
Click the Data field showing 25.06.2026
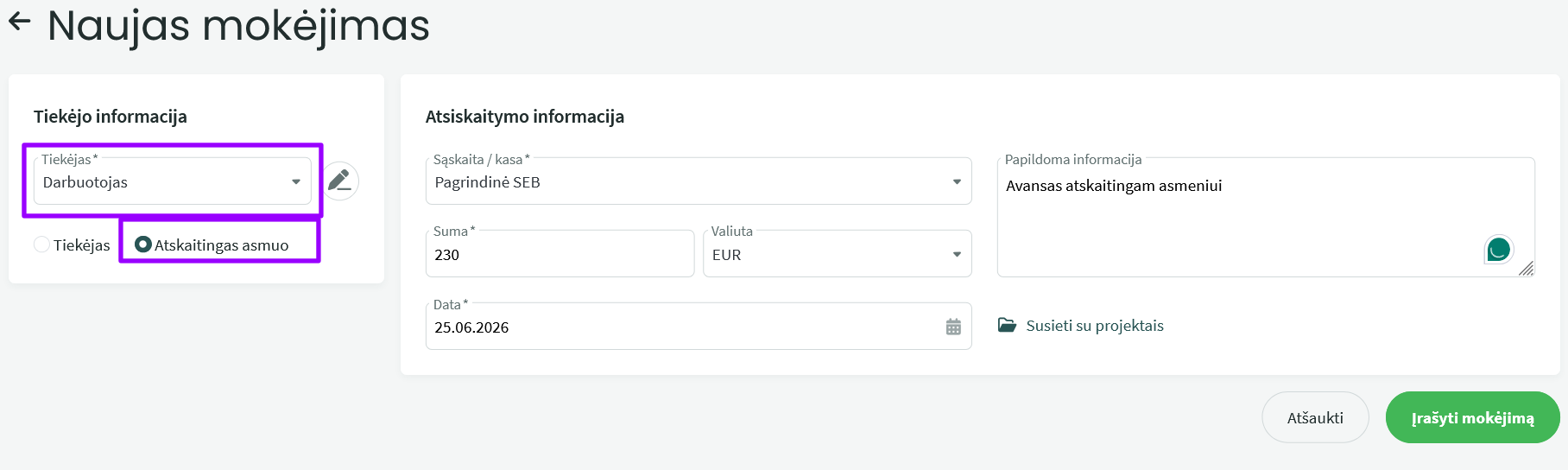[x=699, y=327]
